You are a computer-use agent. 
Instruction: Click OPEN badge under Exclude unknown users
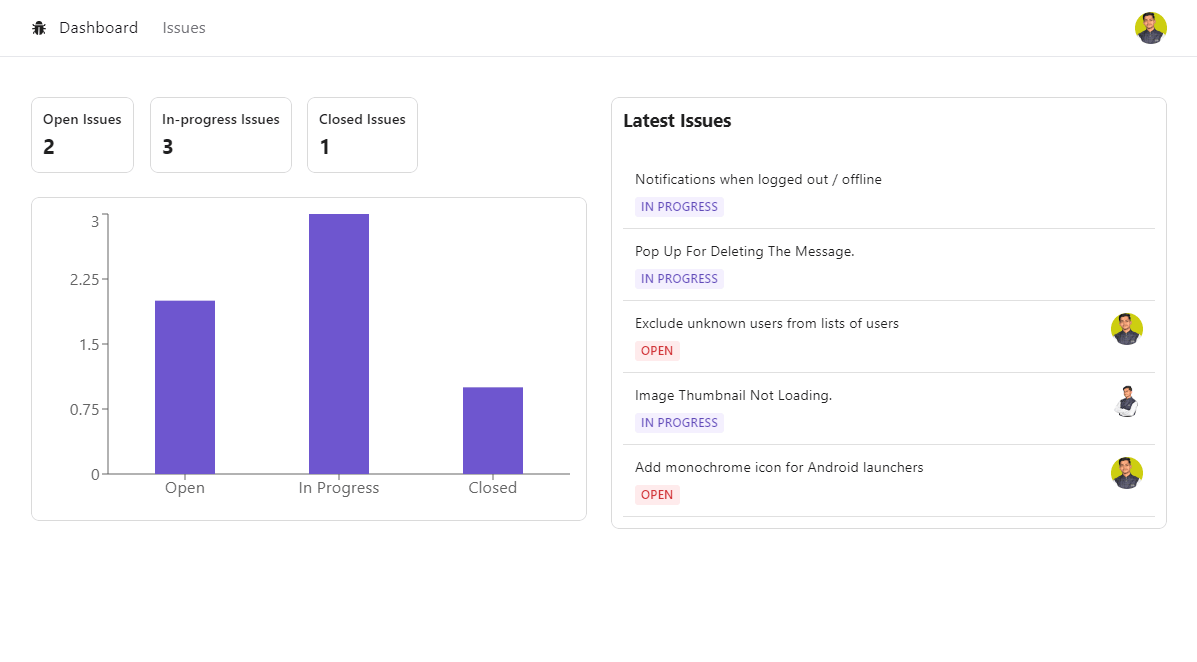pos(657,351)
